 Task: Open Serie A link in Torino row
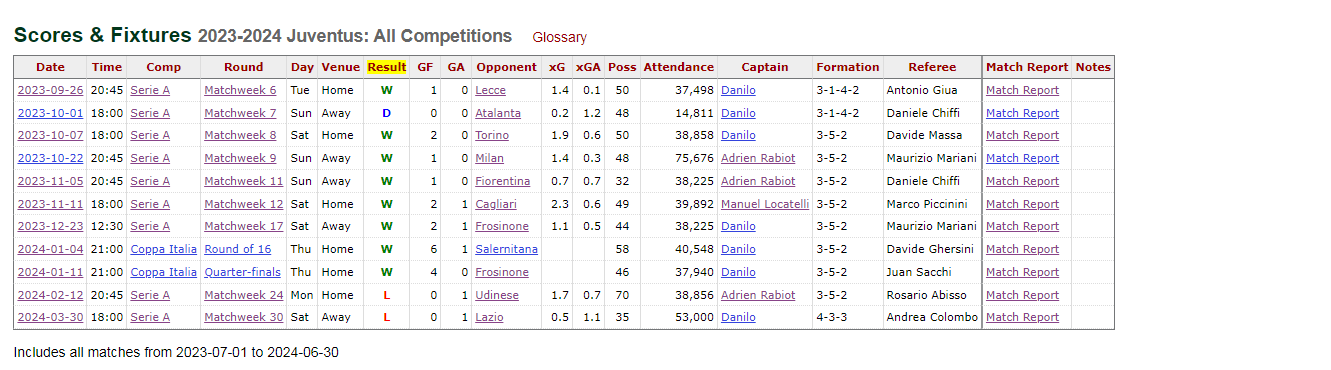[x=150, y=135]
